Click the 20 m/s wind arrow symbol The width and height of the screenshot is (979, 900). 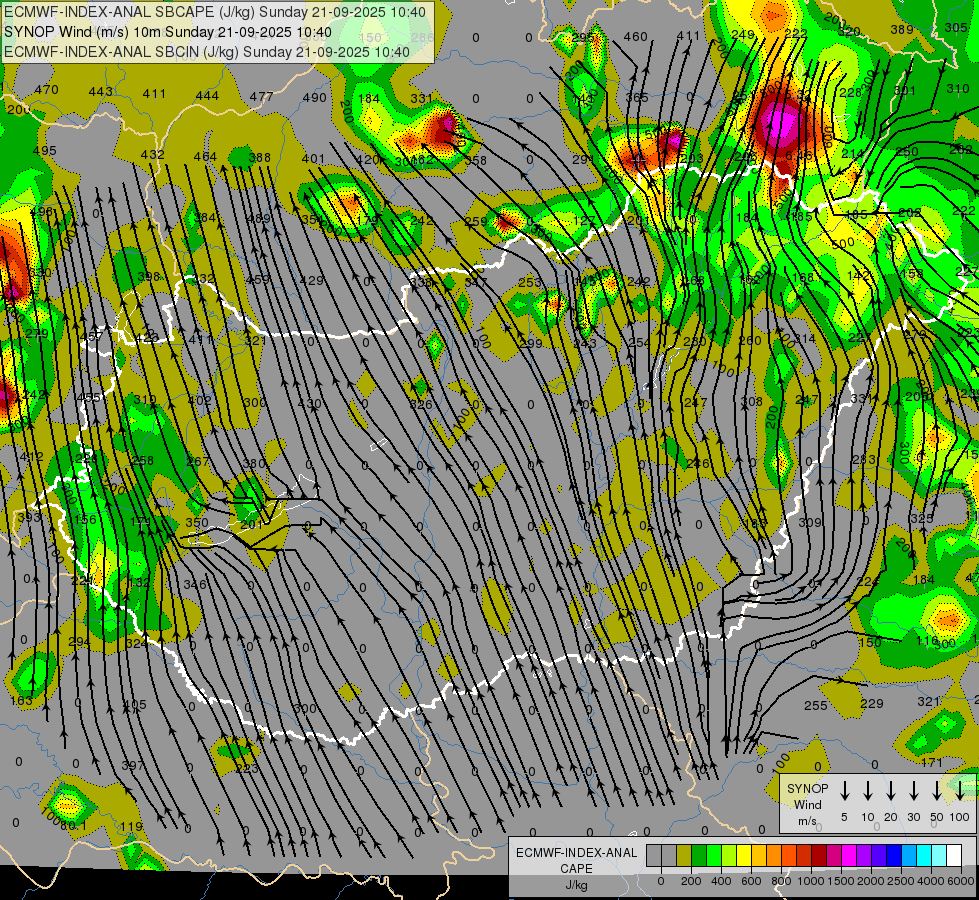[x=891, y=791]
